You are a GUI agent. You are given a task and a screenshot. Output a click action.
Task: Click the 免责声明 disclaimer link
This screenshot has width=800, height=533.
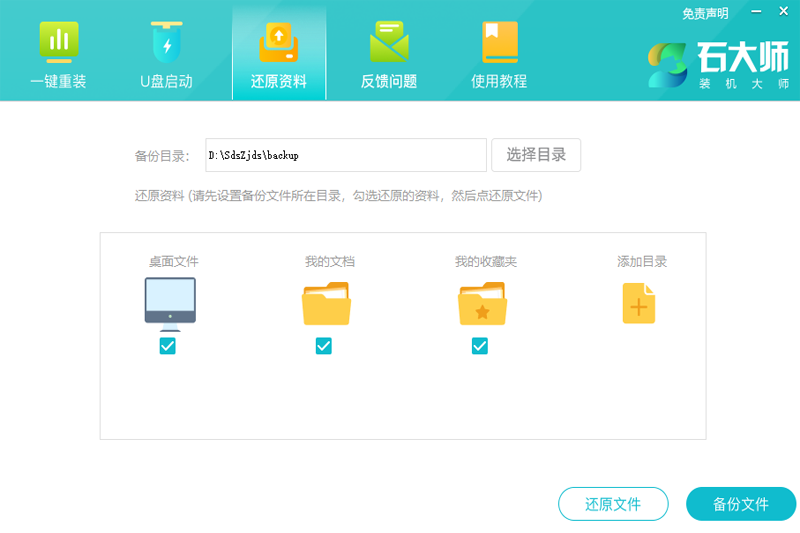(705, 13)
